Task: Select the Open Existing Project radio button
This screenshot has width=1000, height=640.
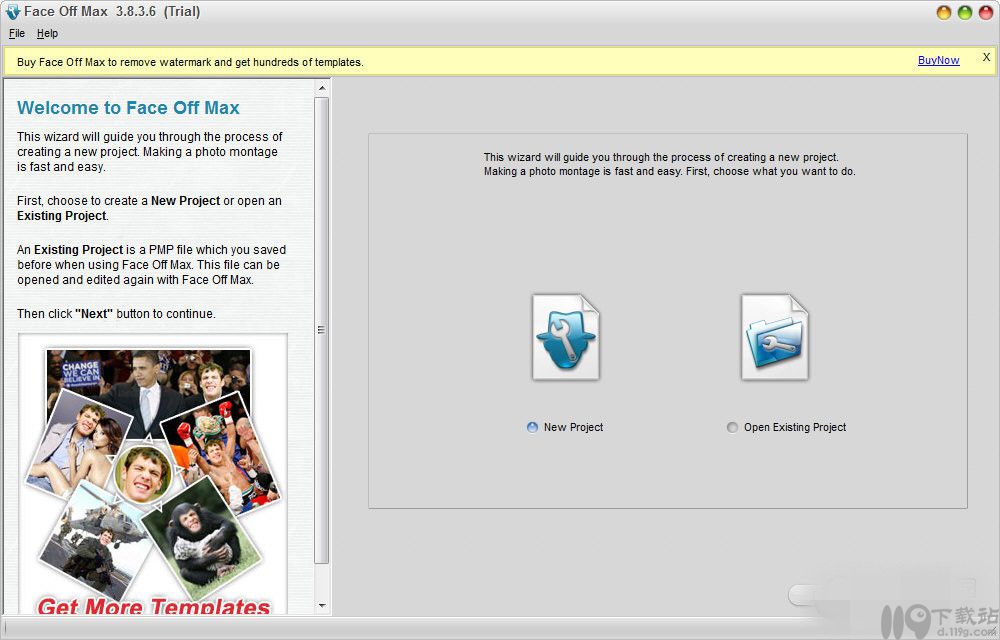Action: 732,427
